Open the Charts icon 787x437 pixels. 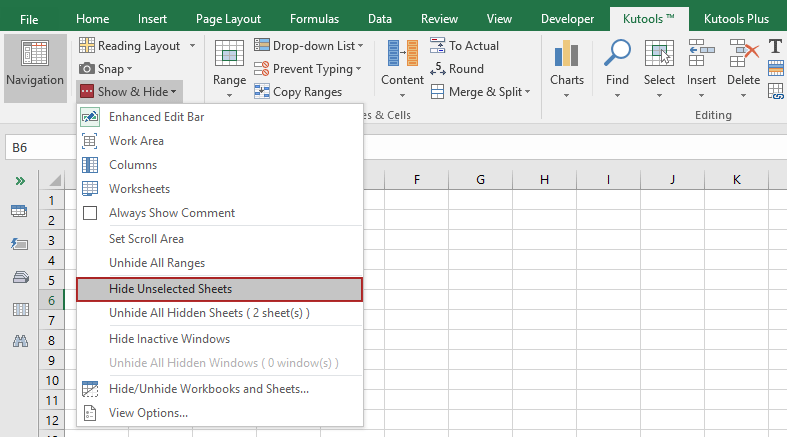click(x=567, y=53)
